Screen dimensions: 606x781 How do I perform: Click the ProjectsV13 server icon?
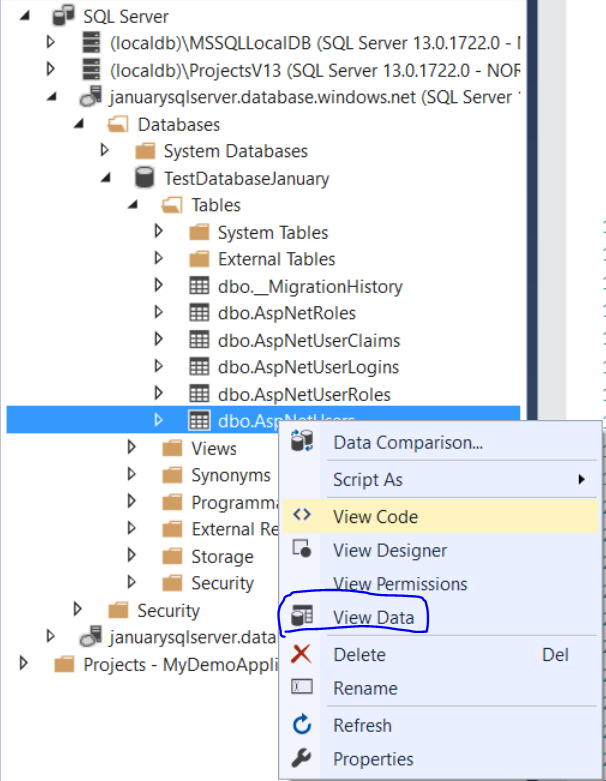click(91, 70)
